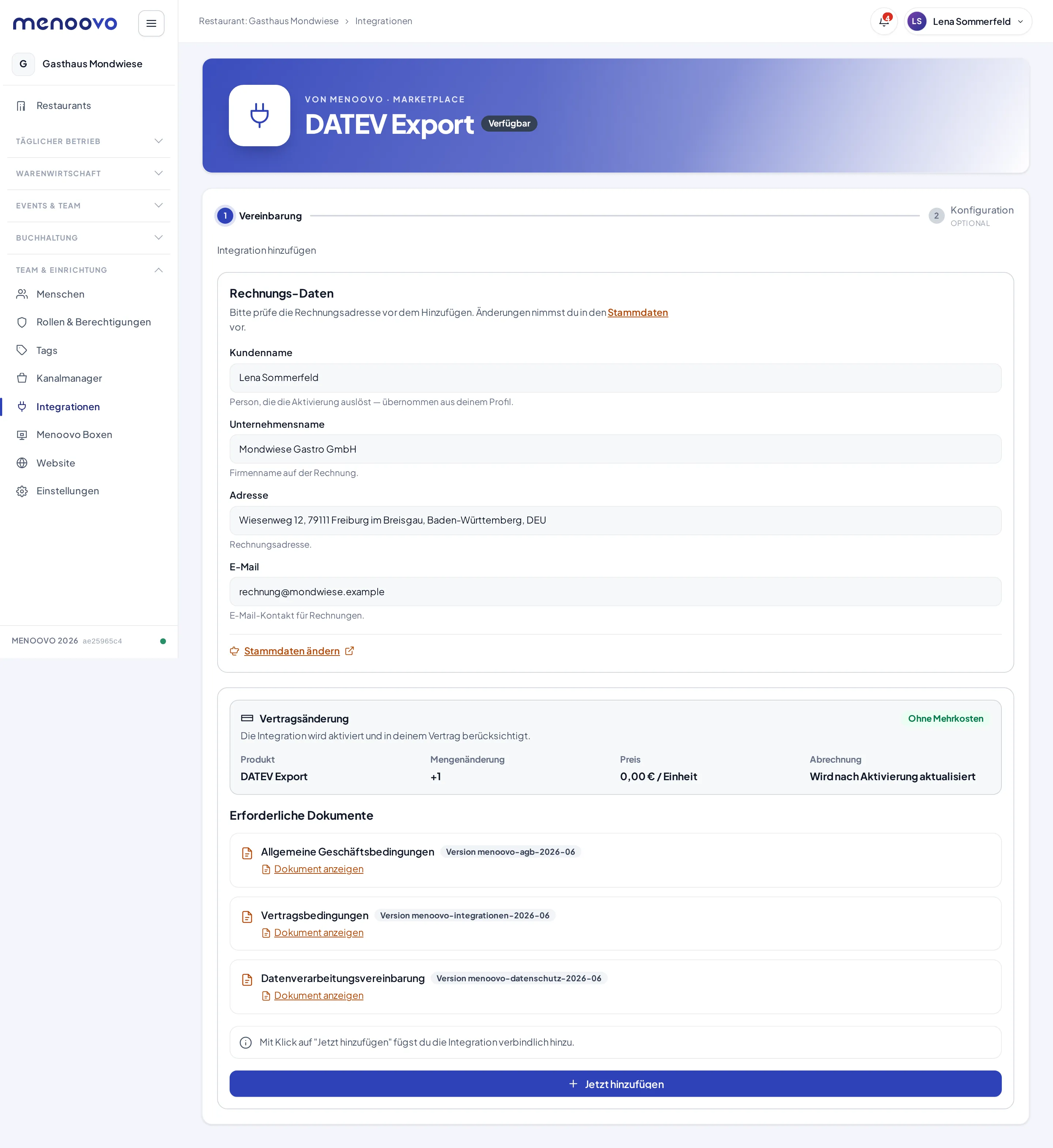Click info icon in confirmation notice
The width and height of the screenshot is (1053, 1148).
(246, 1043)
